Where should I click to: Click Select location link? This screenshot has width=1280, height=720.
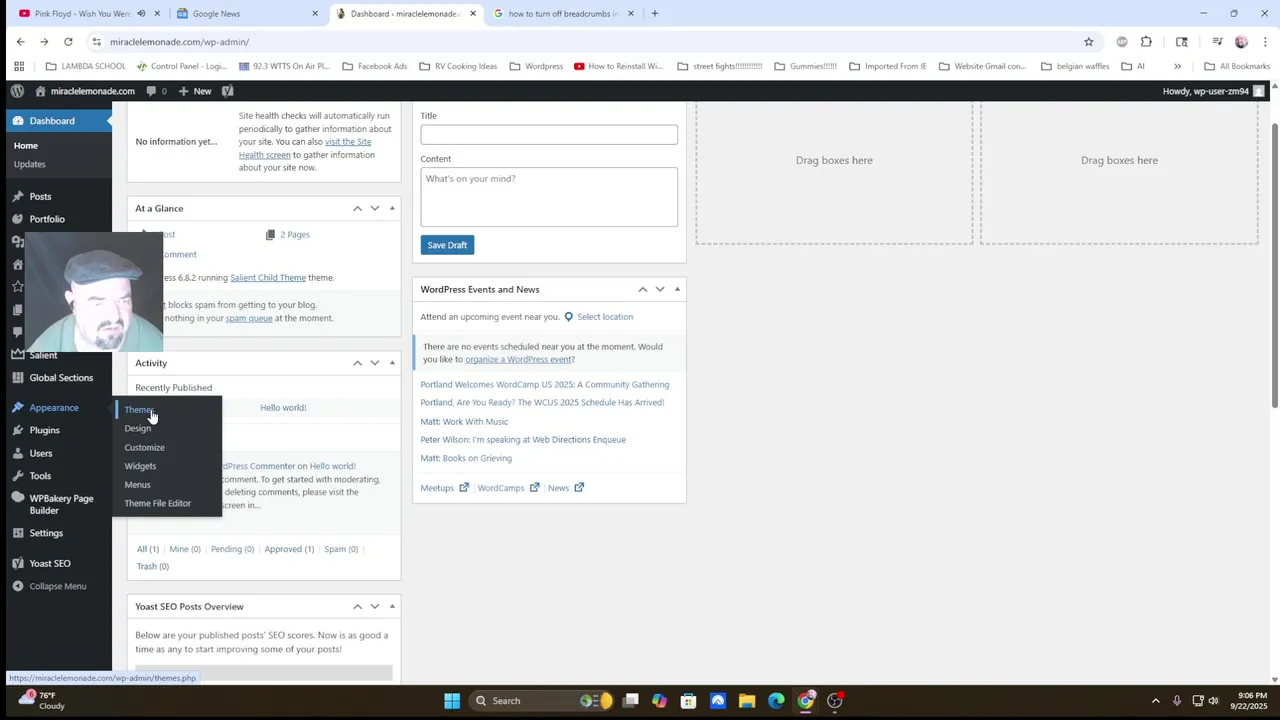pyautogui.click(x=604, y=317)
